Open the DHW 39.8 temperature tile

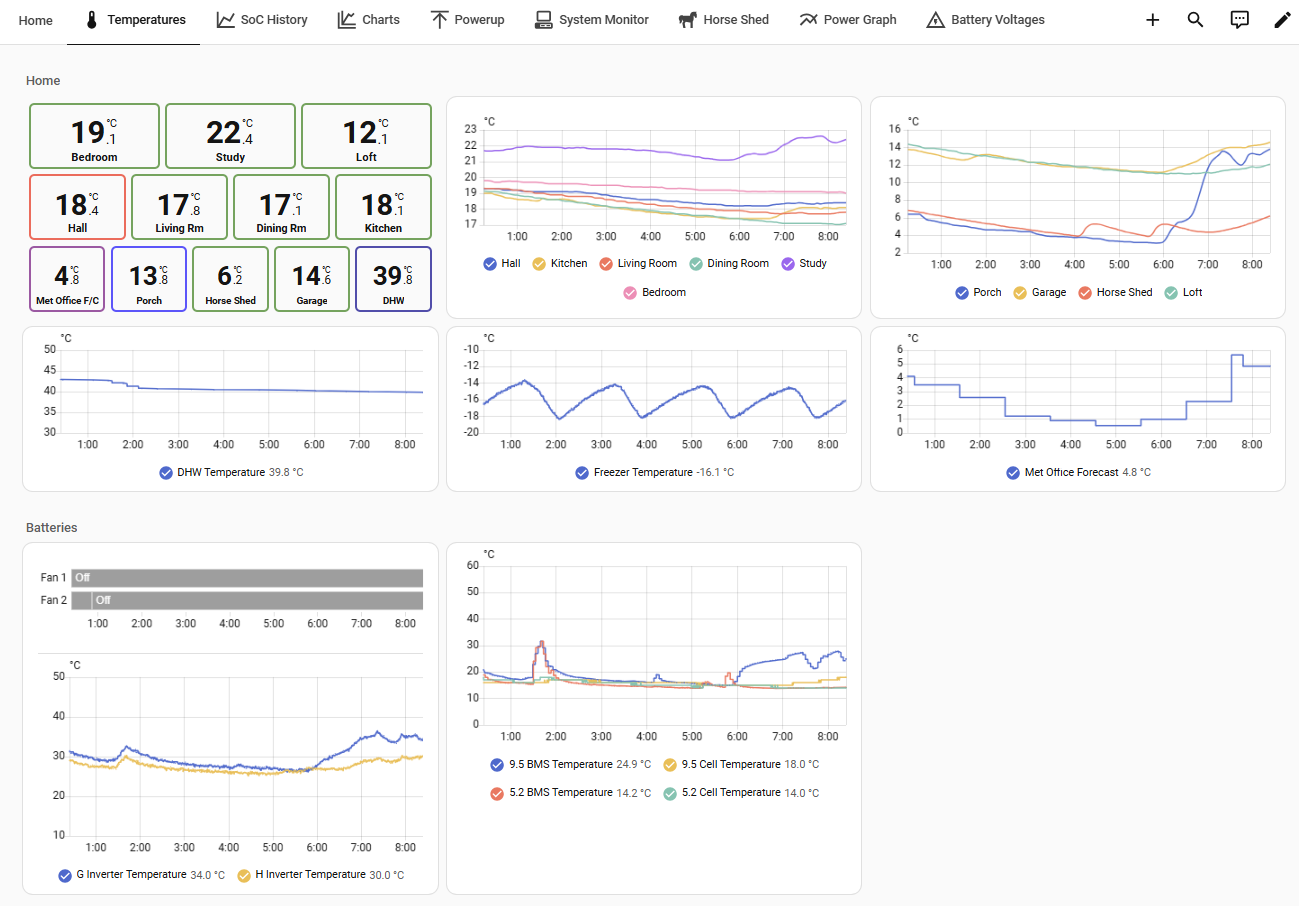tap(393, 279)
